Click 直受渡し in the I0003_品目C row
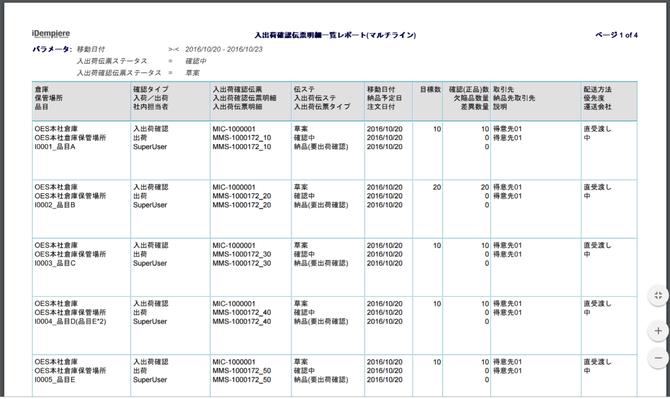670x399 pixels. tap(597, 246)
